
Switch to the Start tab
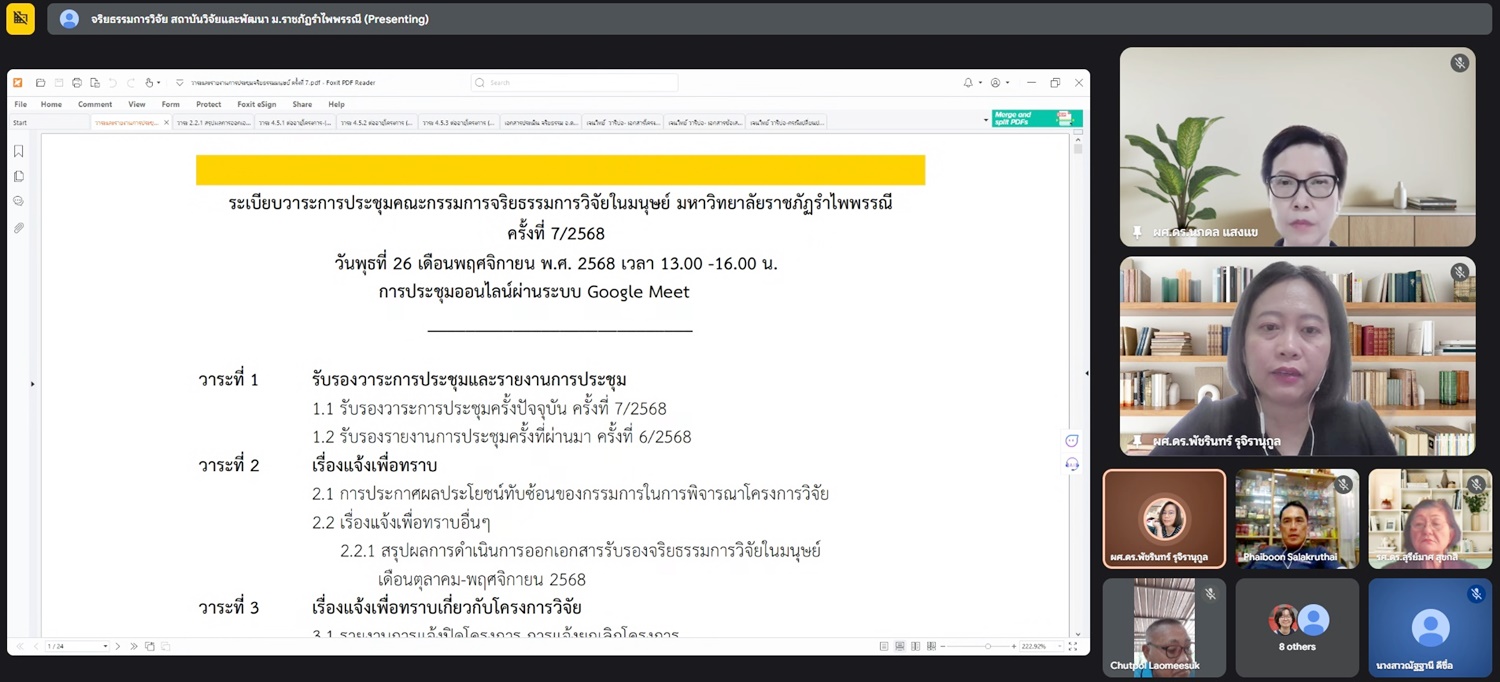pyautogui.click(x=20, y=122)
